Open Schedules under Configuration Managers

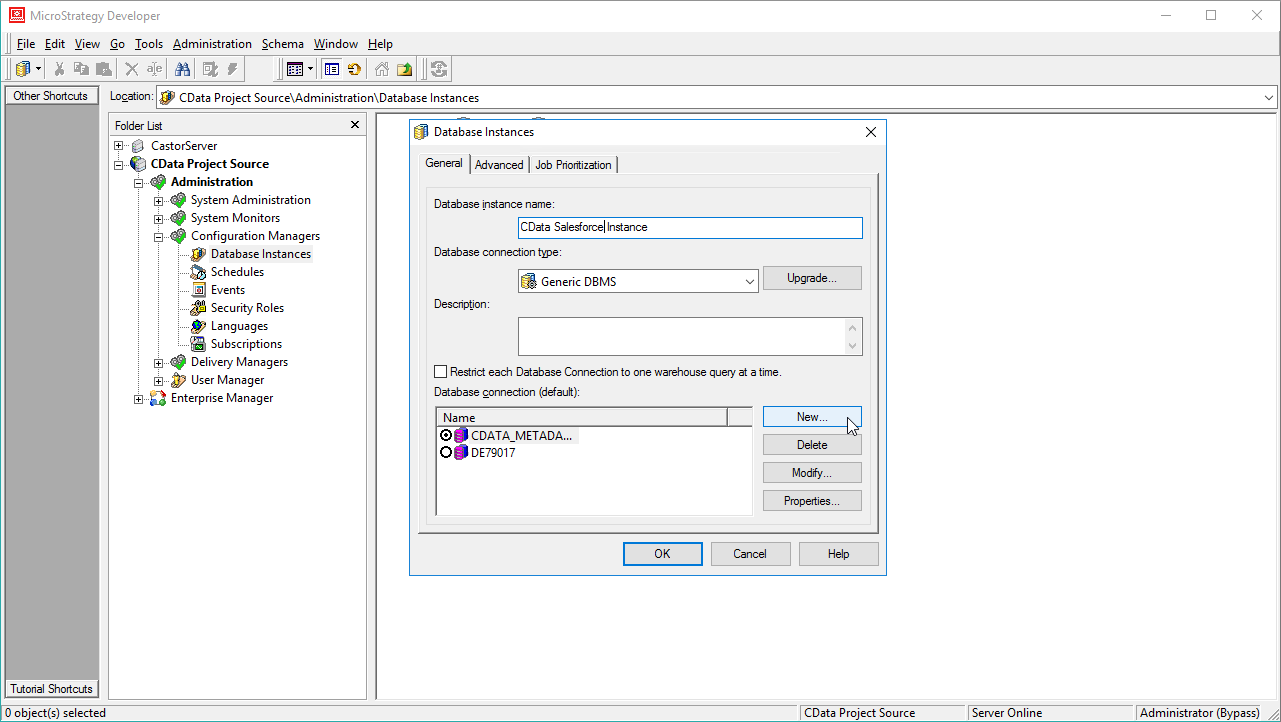(x=237, y=272)
